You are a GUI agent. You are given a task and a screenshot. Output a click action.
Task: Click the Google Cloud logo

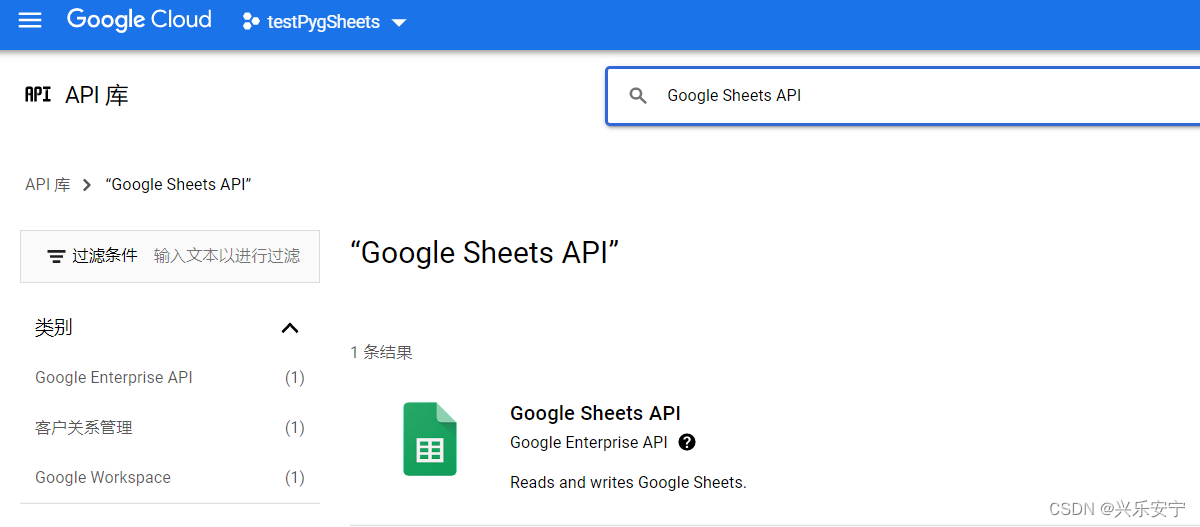[x=139, y=21]
